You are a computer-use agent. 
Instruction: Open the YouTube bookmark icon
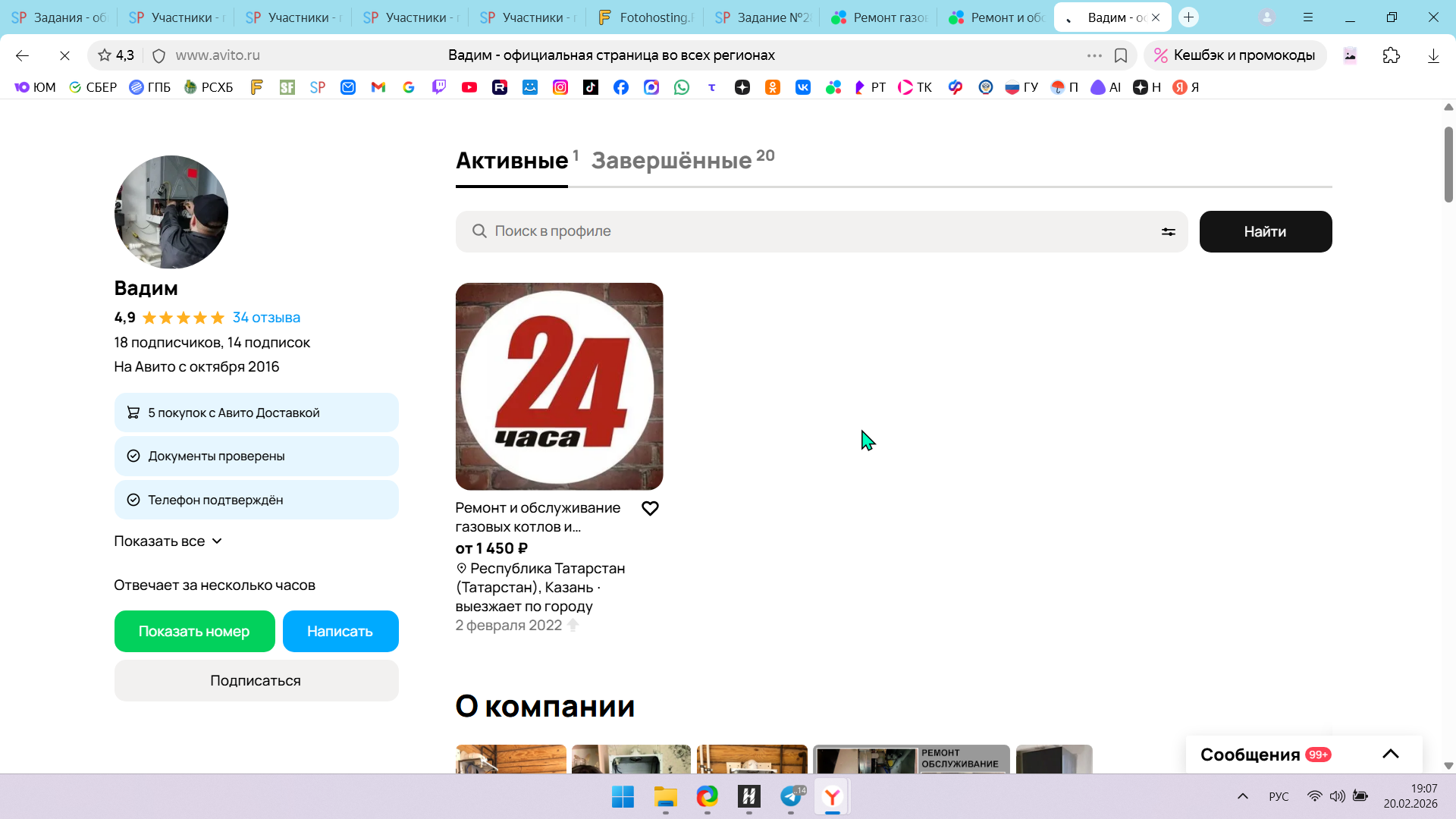469,87
